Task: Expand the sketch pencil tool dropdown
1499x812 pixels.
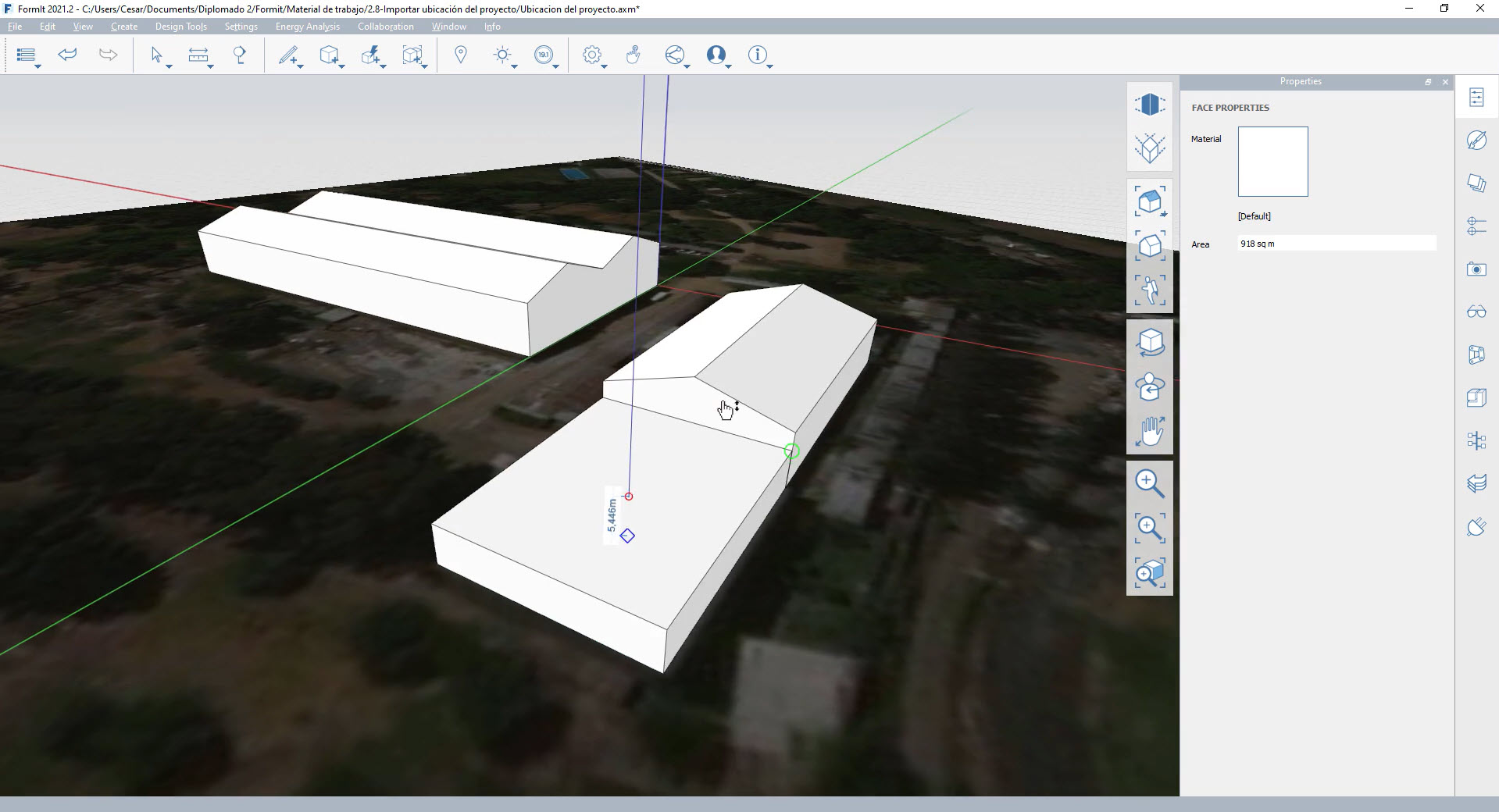Action: [300, 67]
